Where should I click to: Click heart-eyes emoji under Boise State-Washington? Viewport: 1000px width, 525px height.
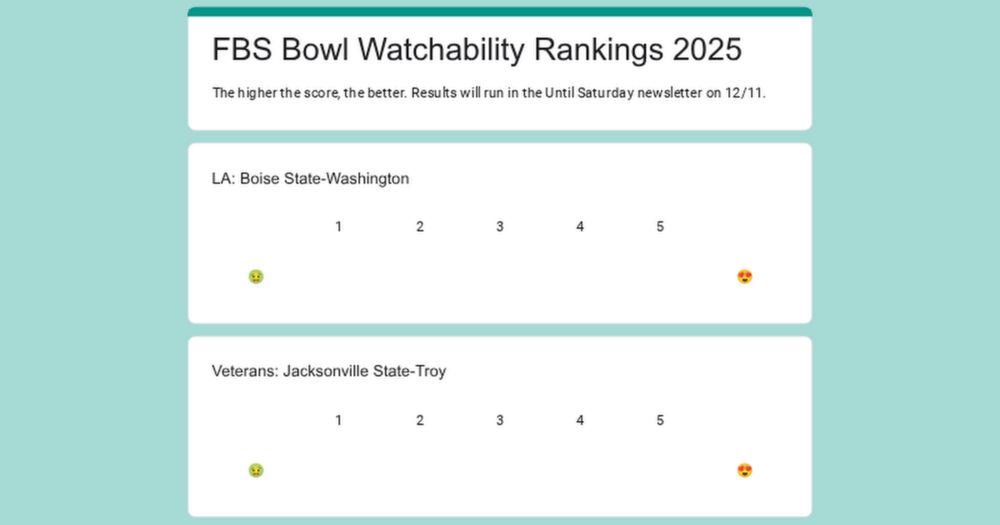(x=744, y=277)
